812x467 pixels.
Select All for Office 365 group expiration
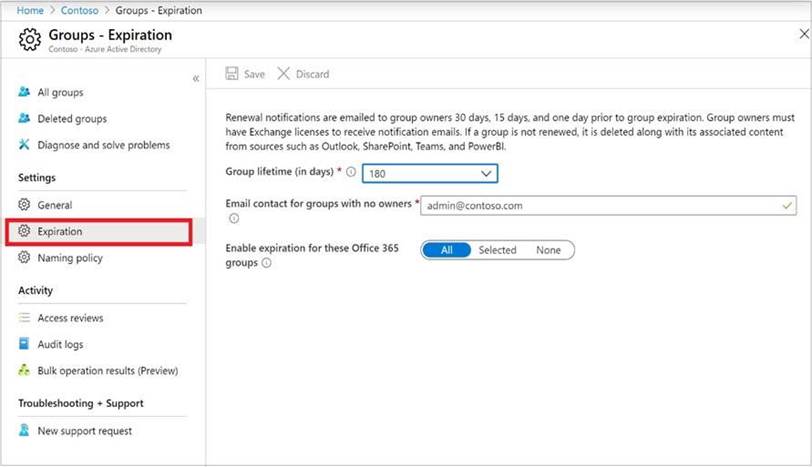pos(447,250)
